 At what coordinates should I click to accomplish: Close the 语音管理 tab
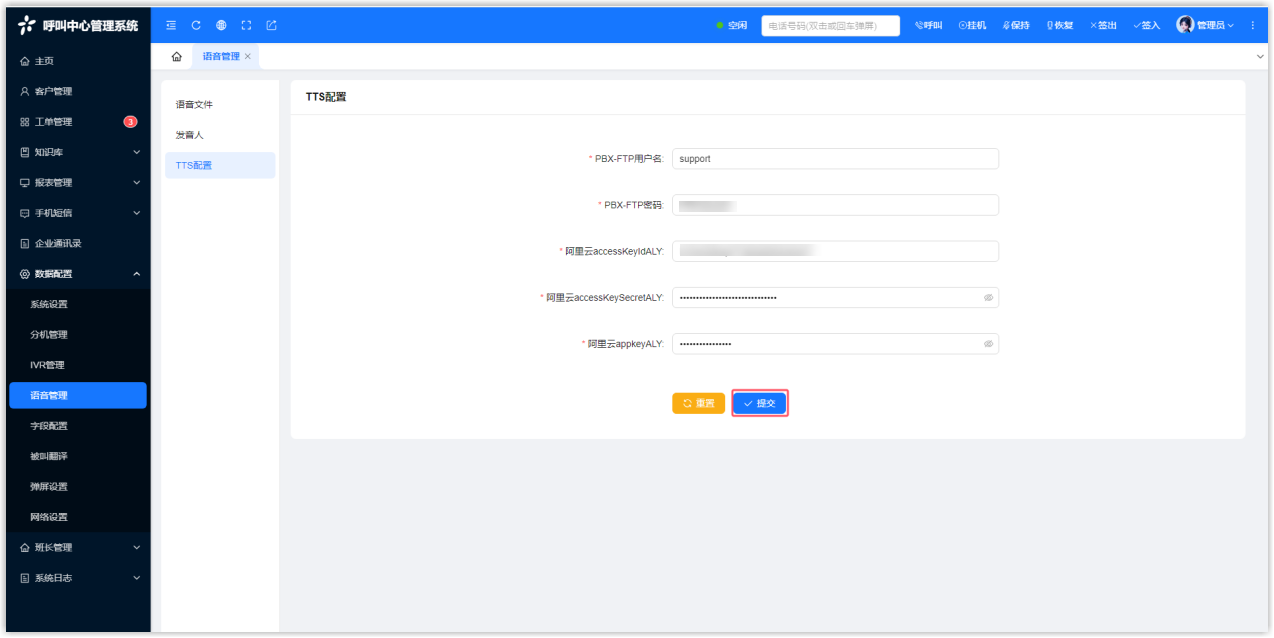click(248, 57)
